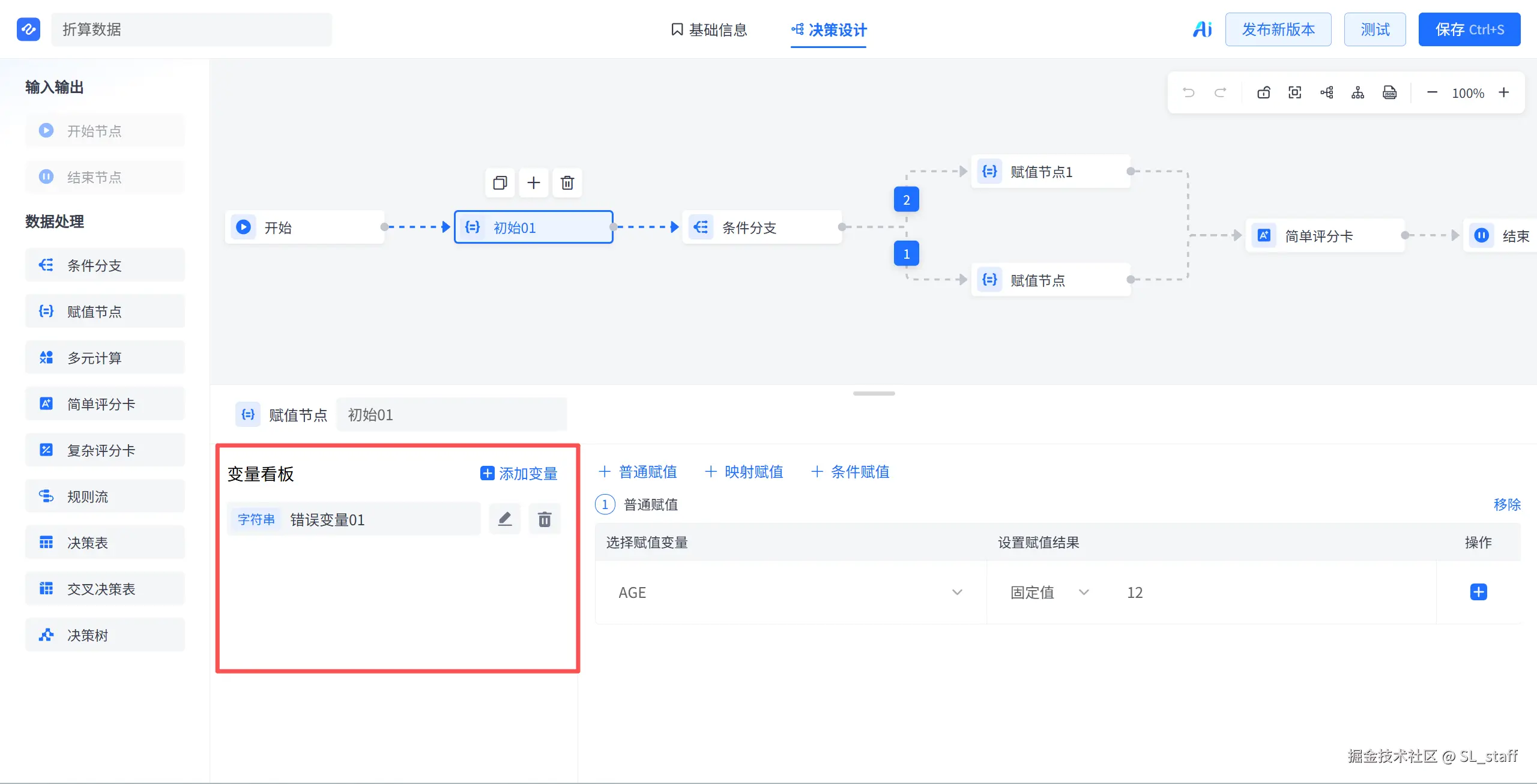The image size is (1537, 784).
Task: Select 开始节点 in sidebar
Action: [105, 130]
